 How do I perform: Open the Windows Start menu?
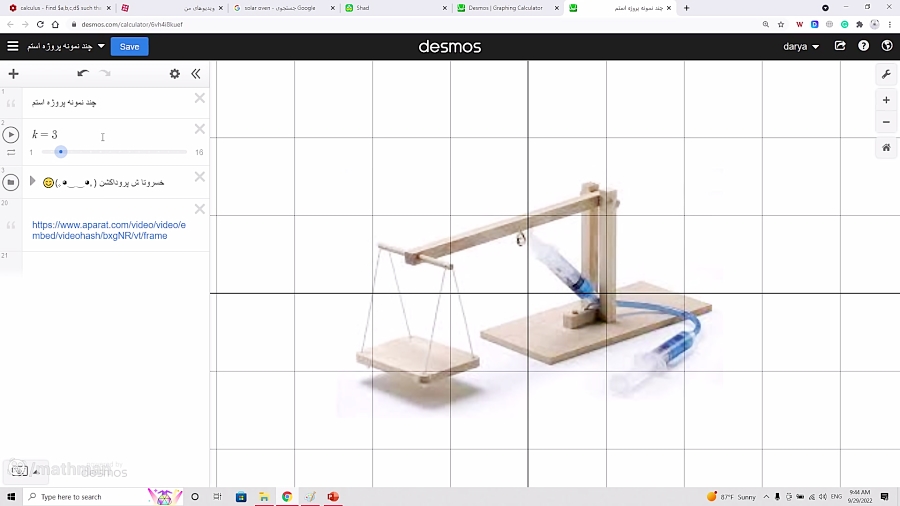tap(11, 496)
